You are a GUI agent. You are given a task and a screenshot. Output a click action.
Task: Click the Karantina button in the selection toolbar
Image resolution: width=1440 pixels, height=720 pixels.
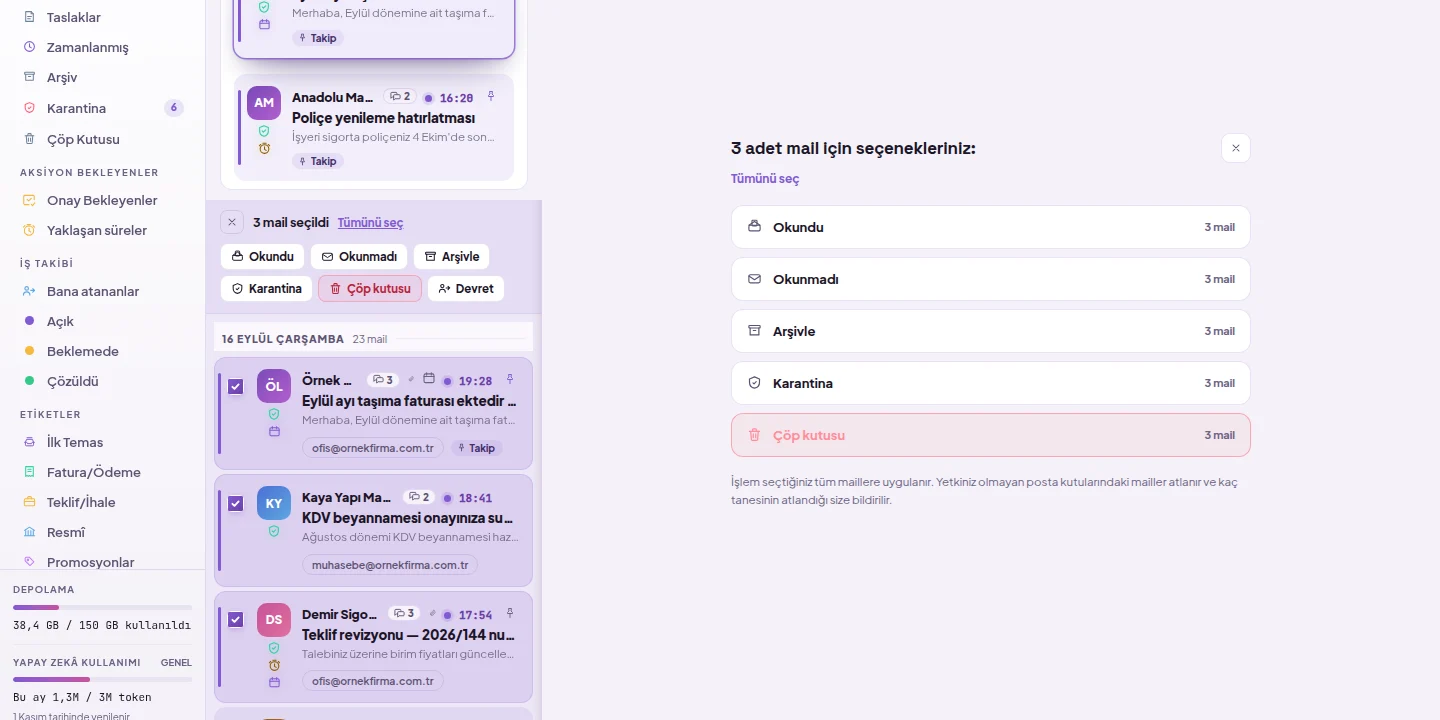click(x=267, y=289)
